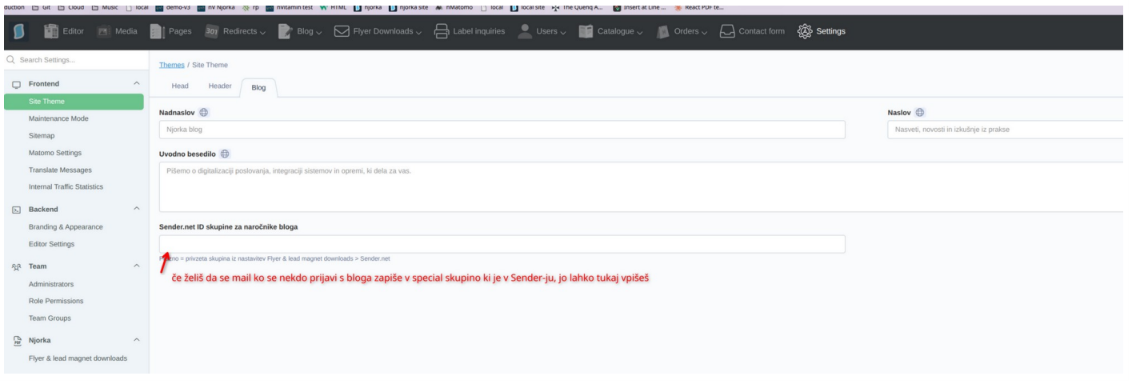Click the magnifier icon in Search Settings
This screenshot has height=381, width=1129.
point(10,60)
